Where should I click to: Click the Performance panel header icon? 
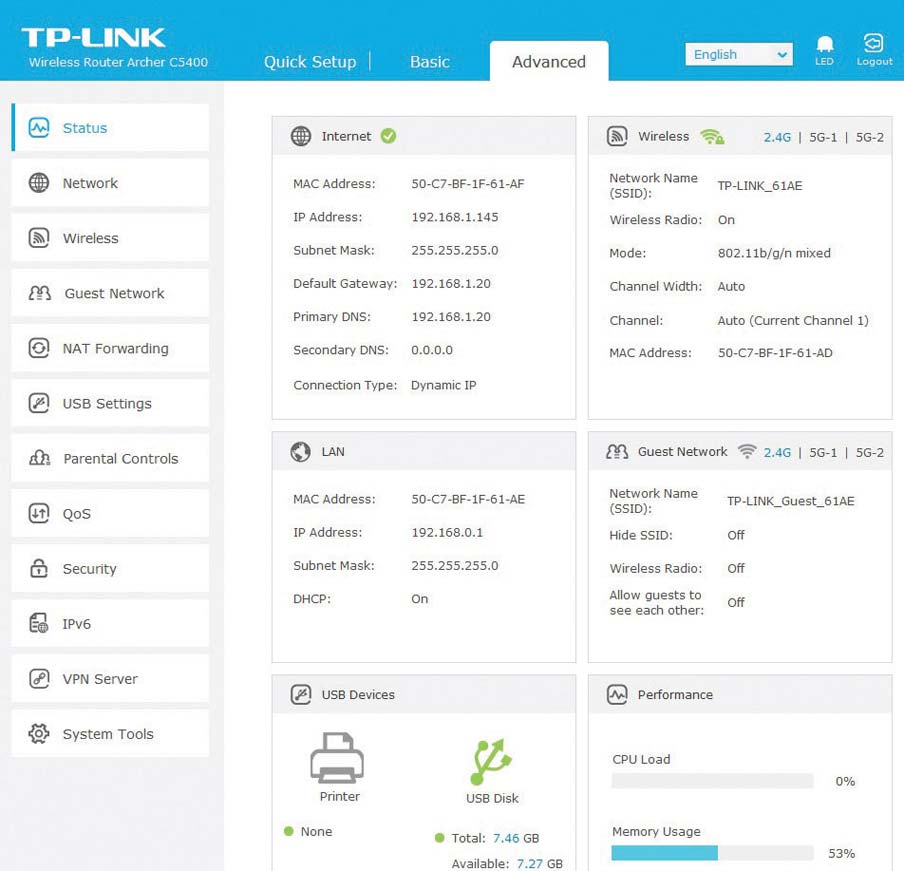pyautogui.click(x=617, y=695)
